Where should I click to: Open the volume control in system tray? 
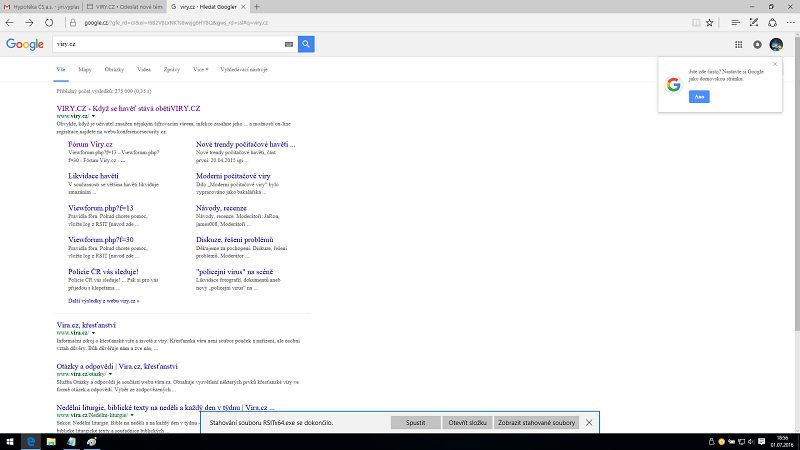click(751, 442)
